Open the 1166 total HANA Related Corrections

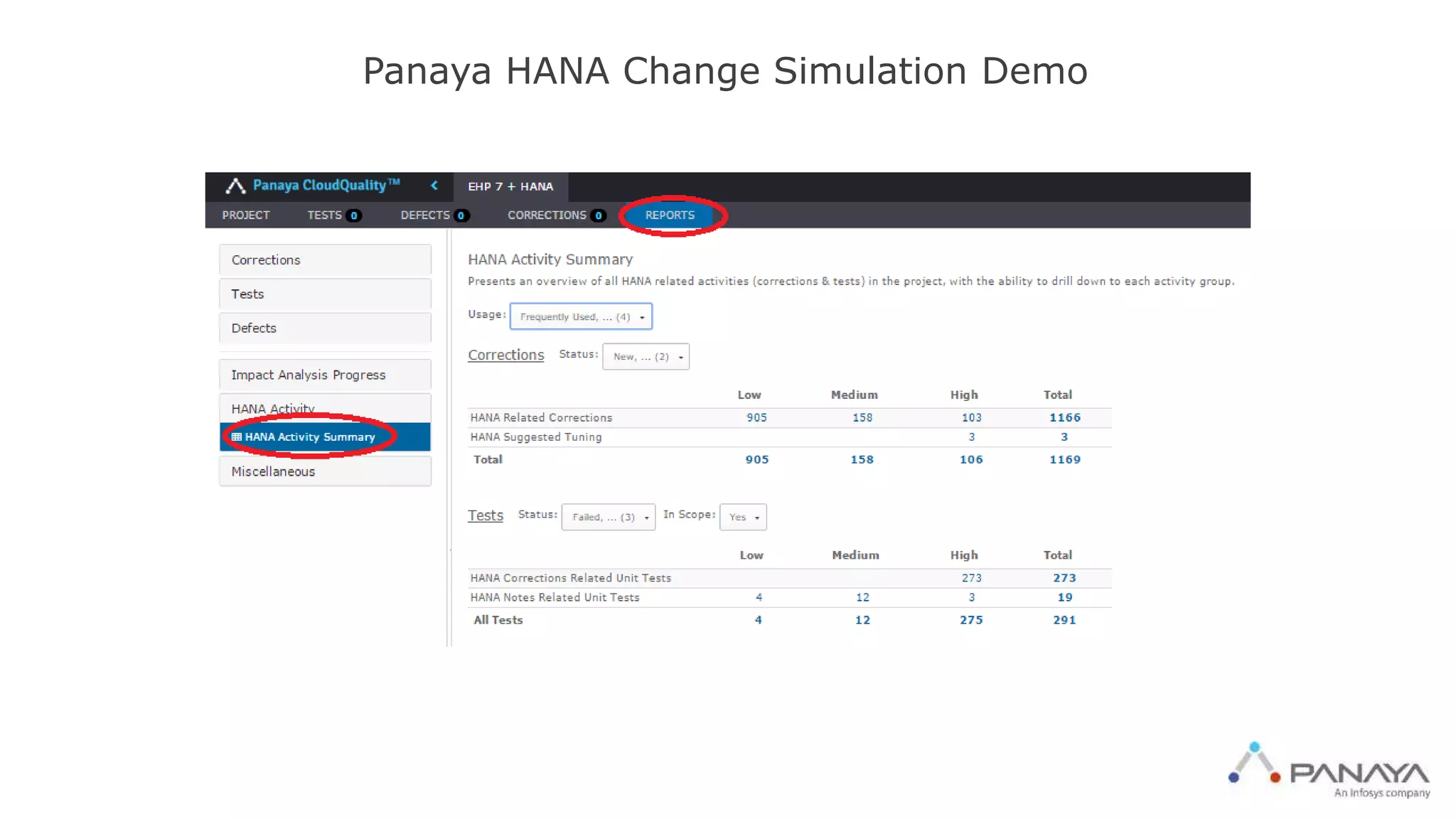tap(1065, 418)
